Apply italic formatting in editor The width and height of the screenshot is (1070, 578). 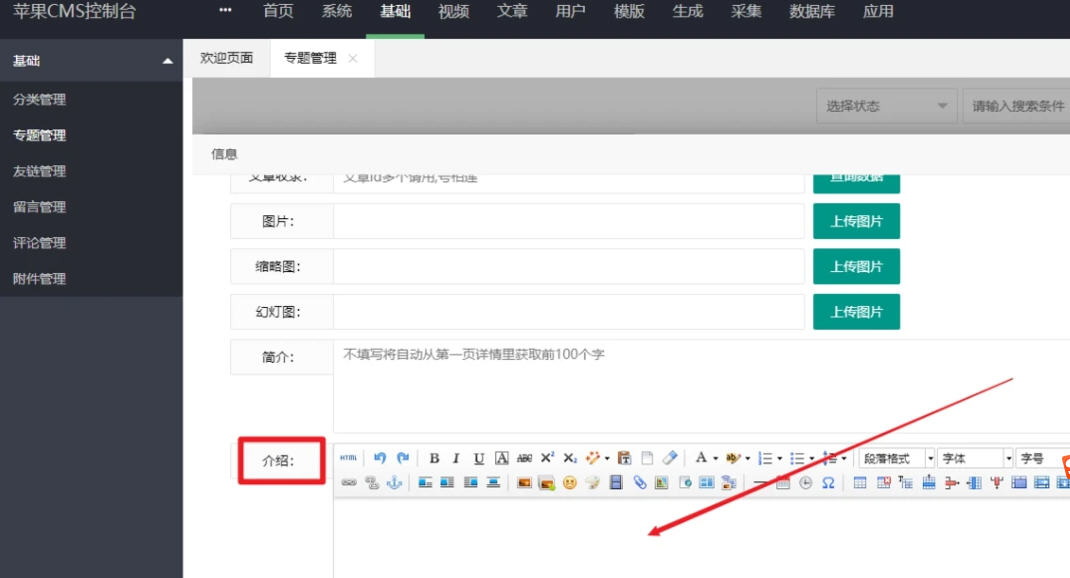click(456, 458)
